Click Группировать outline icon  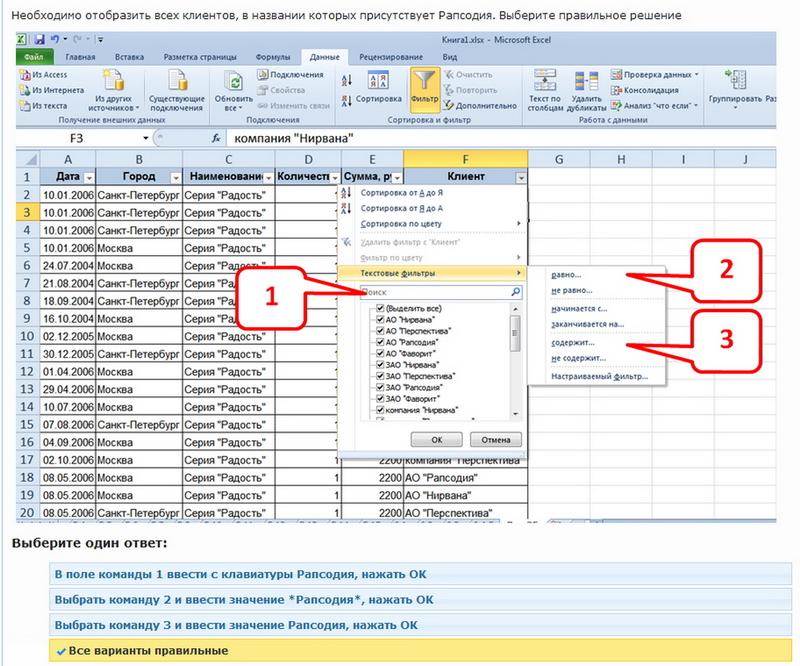click(735, 80)
